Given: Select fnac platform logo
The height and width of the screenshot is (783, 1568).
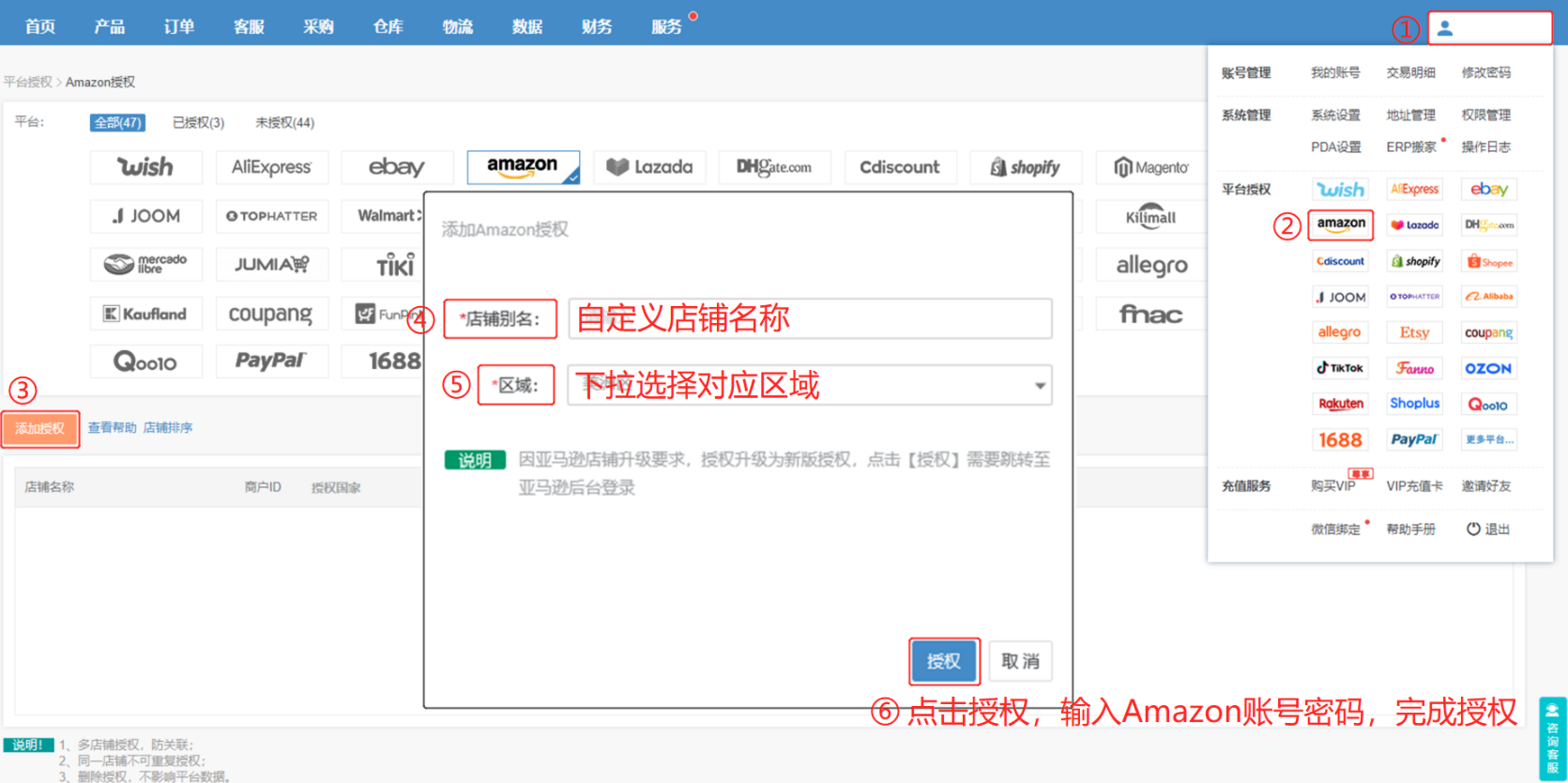Looking at the screenshot, I should [x=1151, y=315].
